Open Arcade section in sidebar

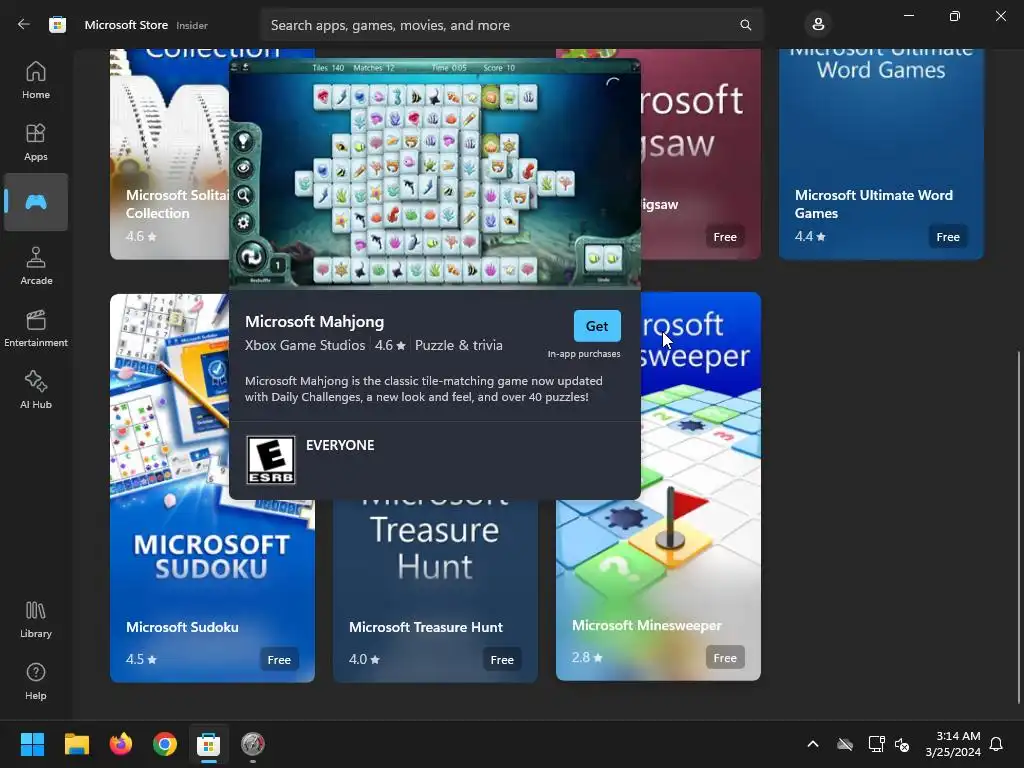click(36, 266)
